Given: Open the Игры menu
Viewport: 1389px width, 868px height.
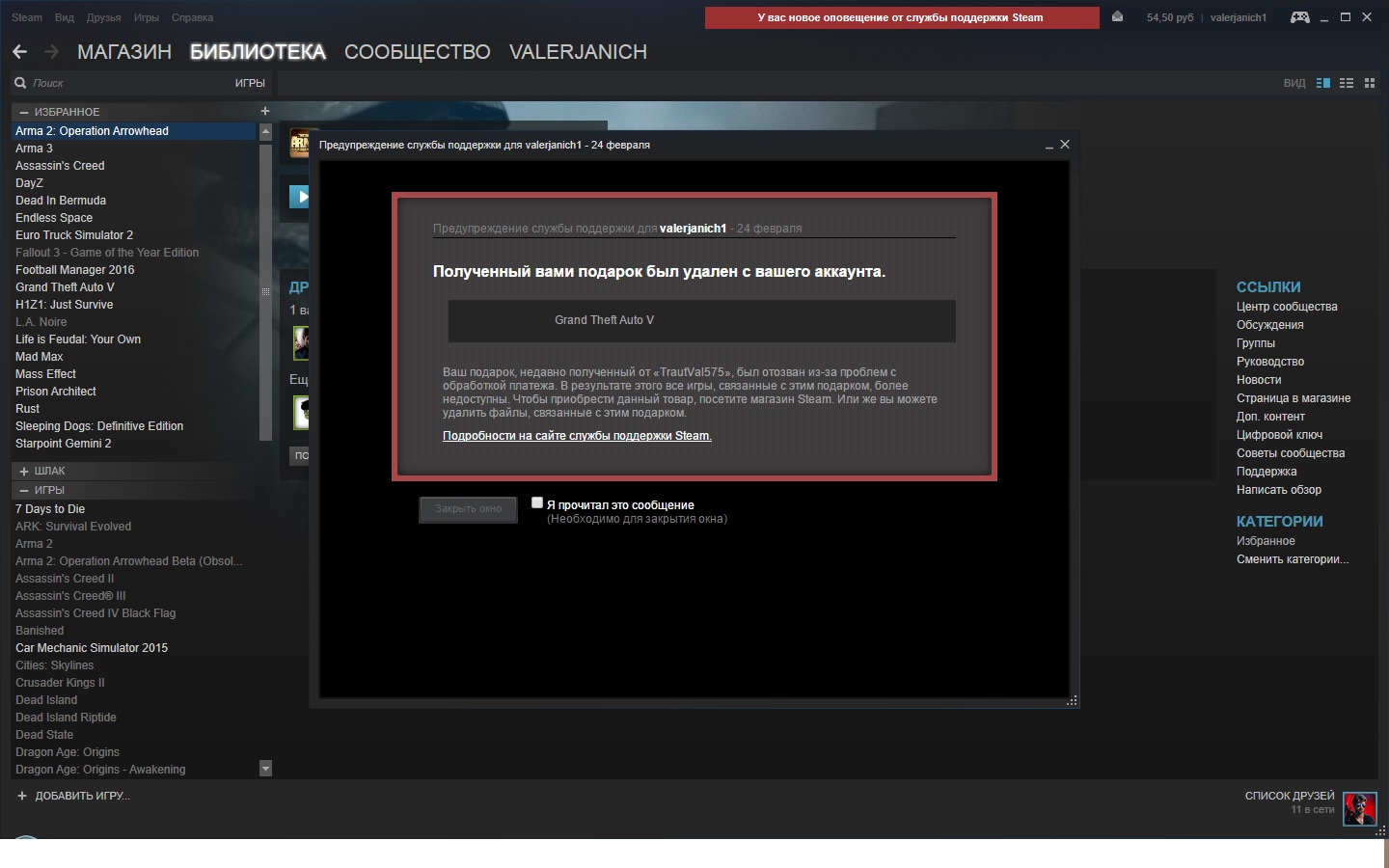Looking at the screenshot, I should (147, 17).
